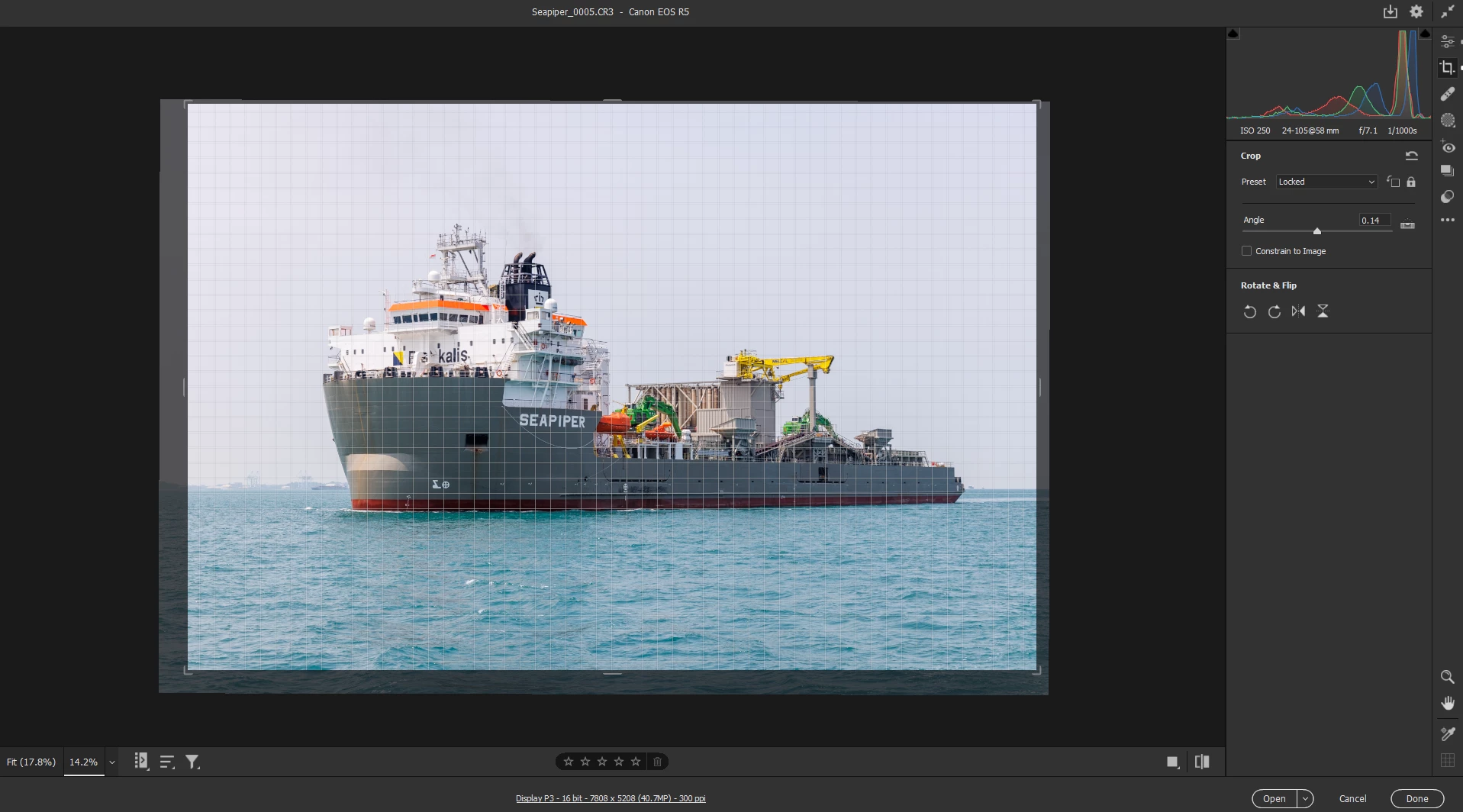
Task: Open the crop Preset dropdown
Action: (1326, 182)
